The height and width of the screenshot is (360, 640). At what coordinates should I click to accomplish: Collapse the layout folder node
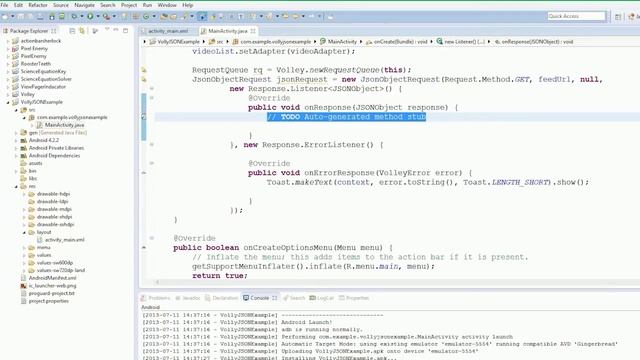pyautogui.click(x=24, y=232)
